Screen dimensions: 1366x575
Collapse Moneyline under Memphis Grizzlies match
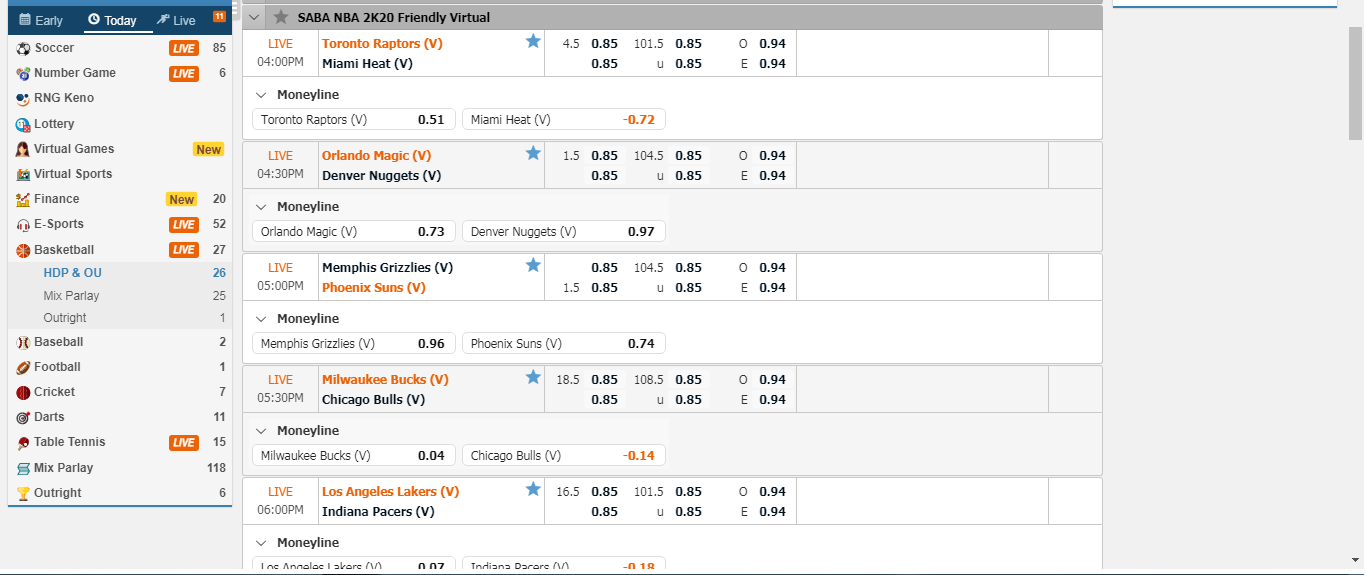[x=261, y=319]
